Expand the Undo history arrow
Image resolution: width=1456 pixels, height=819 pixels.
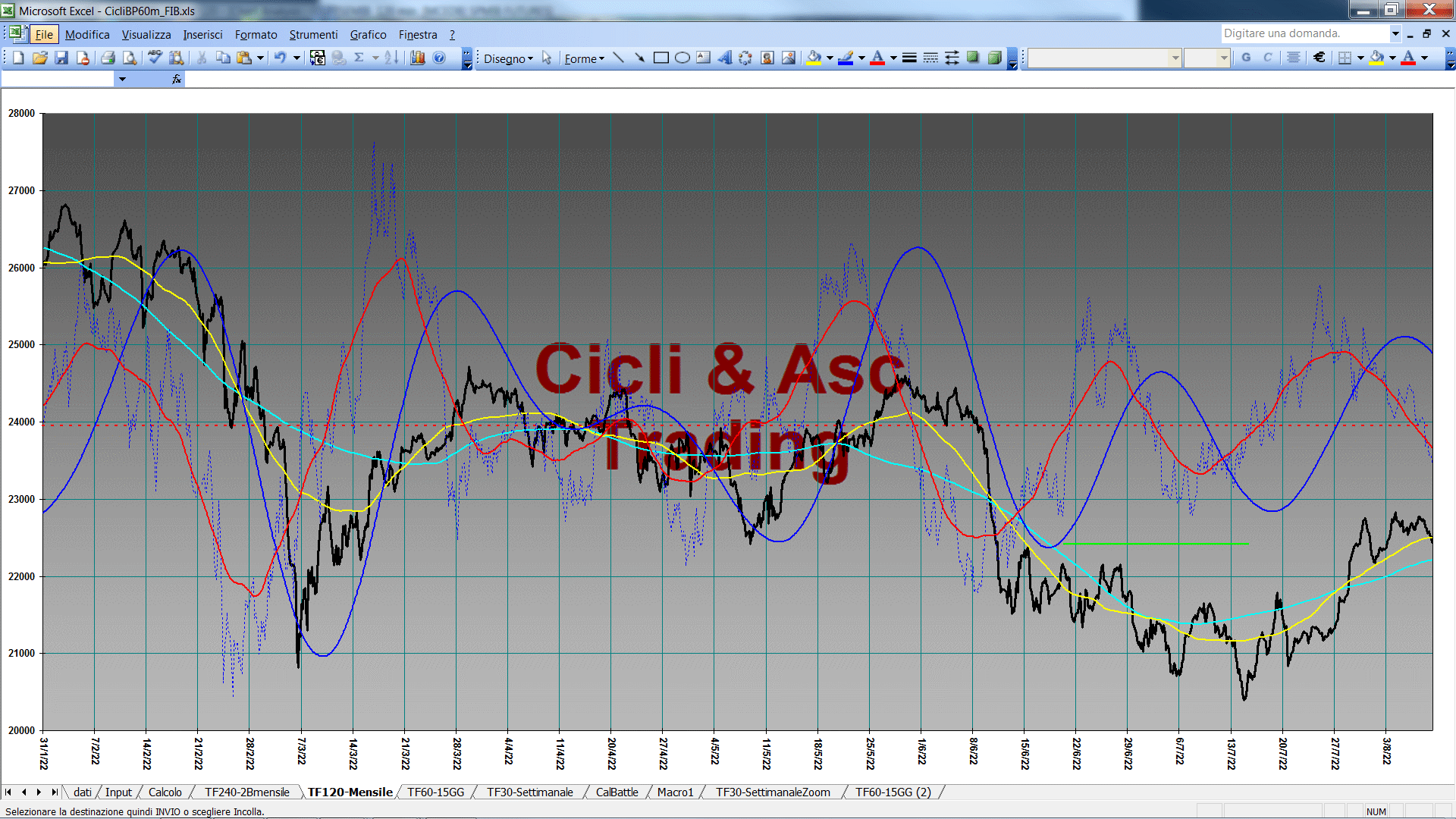297,58
